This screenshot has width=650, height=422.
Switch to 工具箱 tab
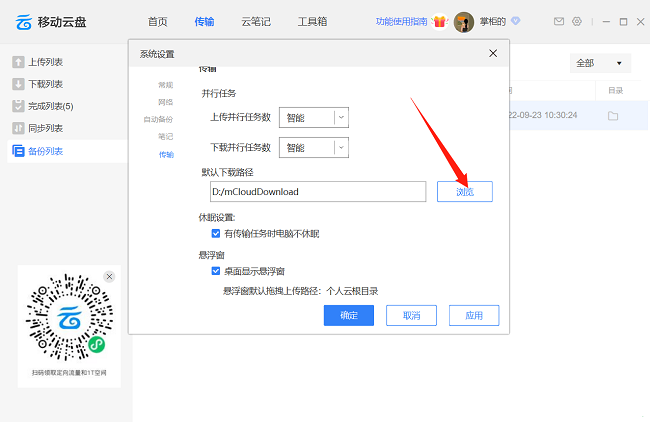[312, 22]
